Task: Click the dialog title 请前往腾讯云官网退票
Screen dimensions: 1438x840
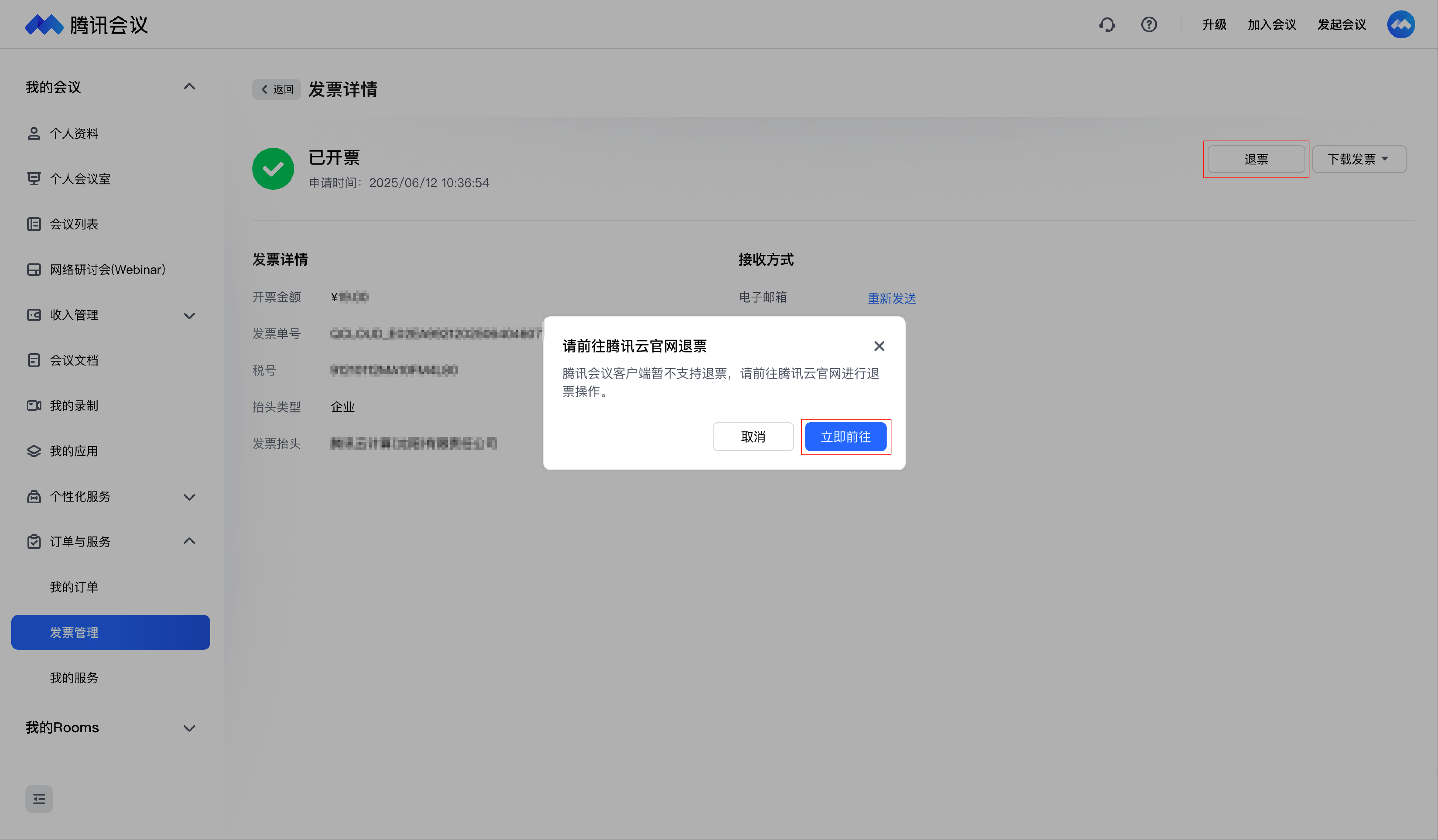Action: [635, 346]
